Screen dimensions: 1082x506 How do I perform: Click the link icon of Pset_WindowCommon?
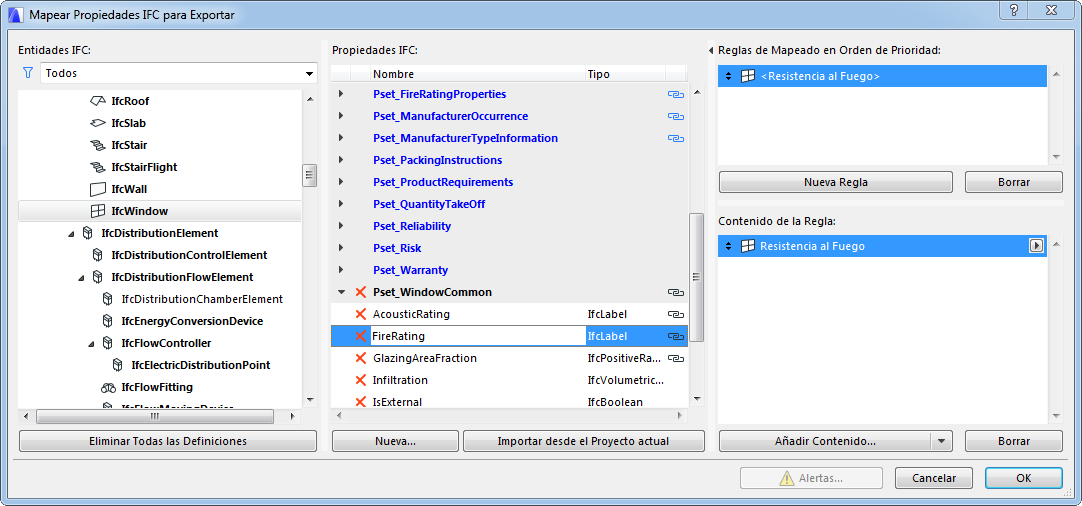676,293
